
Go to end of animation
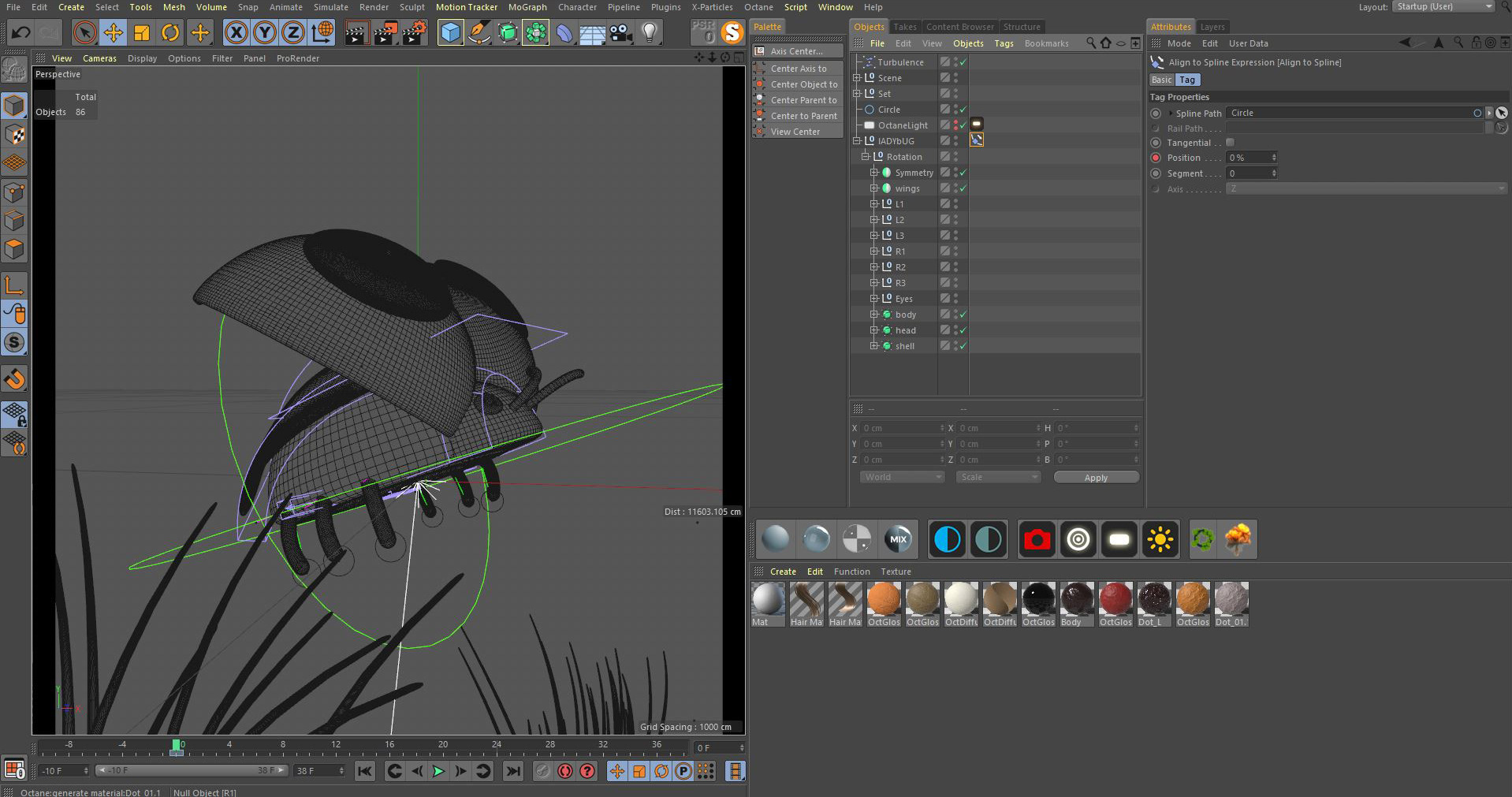pos(513,771)
